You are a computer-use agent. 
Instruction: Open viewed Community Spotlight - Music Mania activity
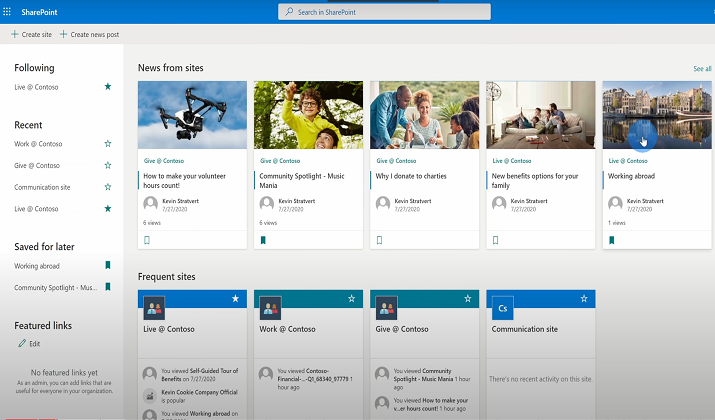click(x=432, y=379)
